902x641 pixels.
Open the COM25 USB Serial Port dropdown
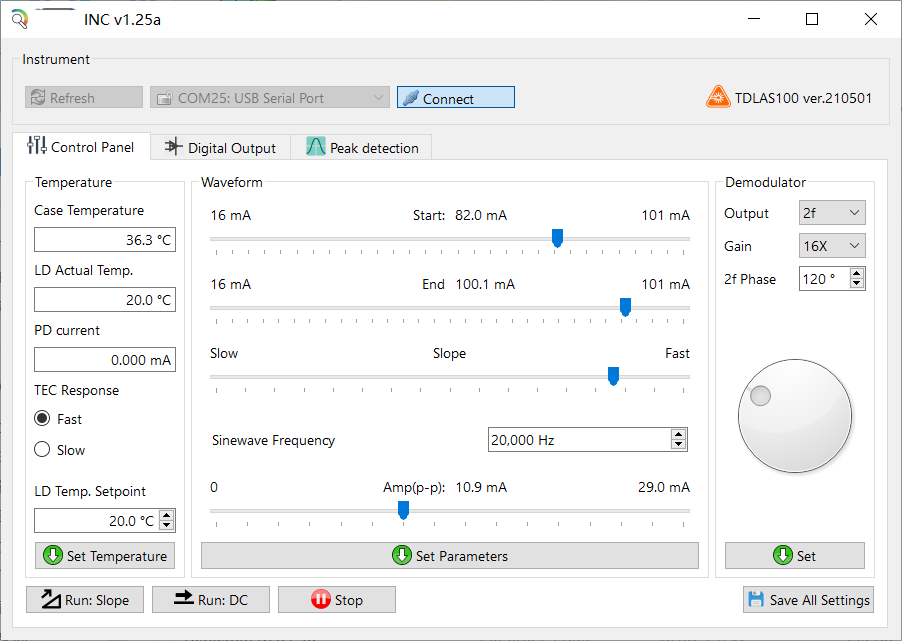pos(269,98)
